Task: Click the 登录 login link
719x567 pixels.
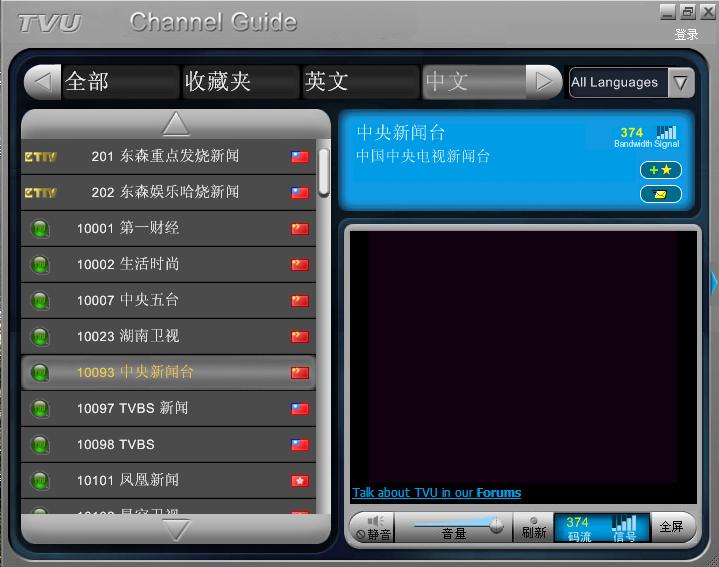Action: tap(686, 34)
